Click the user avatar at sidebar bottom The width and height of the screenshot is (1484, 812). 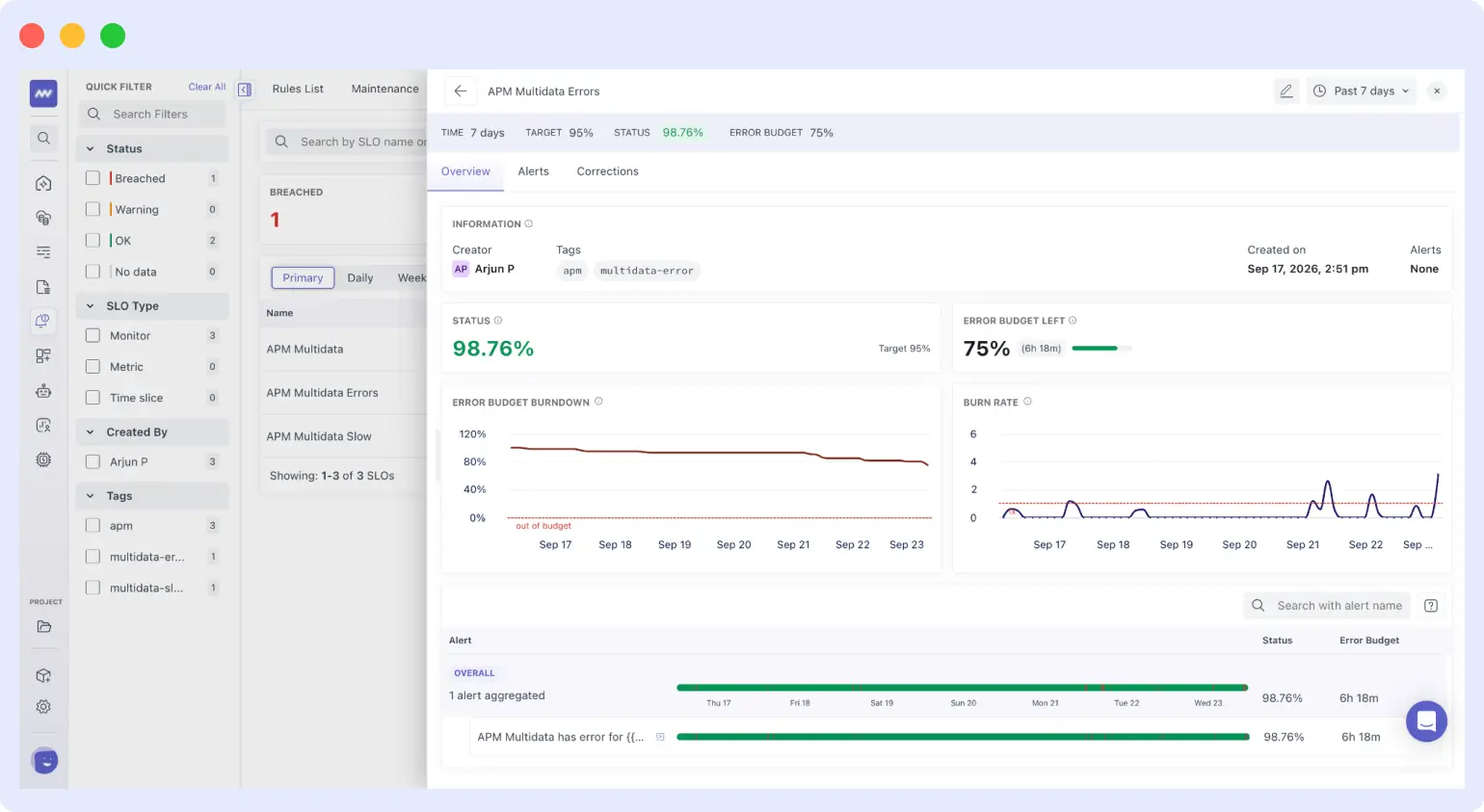pyautogui.click(x=44, y=761)
